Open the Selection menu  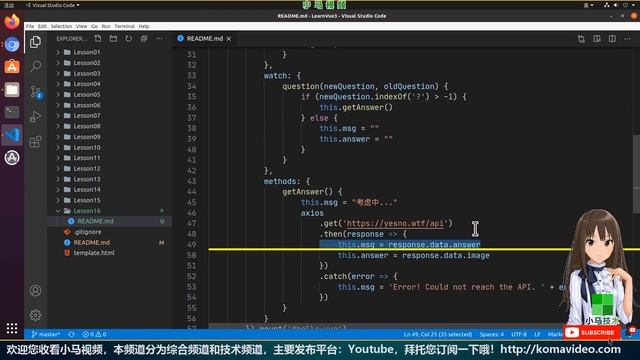pos(61,26)
